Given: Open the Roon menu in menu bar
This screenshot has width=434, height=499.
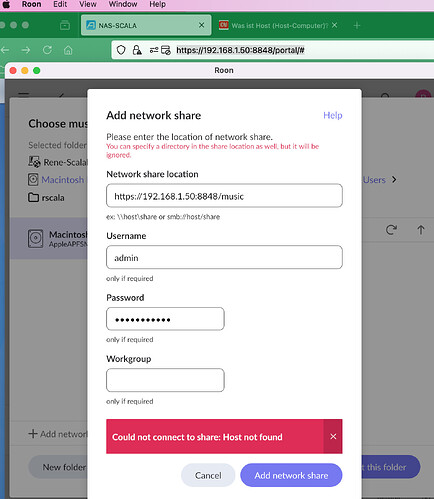Looking at the screenshot, I should 31,4.
